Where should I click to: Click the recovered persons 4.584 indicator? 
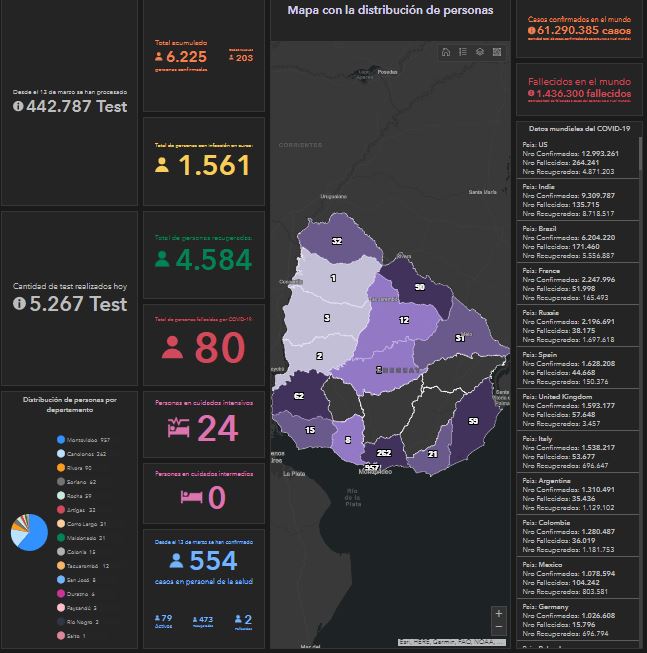tap(204, 258)
